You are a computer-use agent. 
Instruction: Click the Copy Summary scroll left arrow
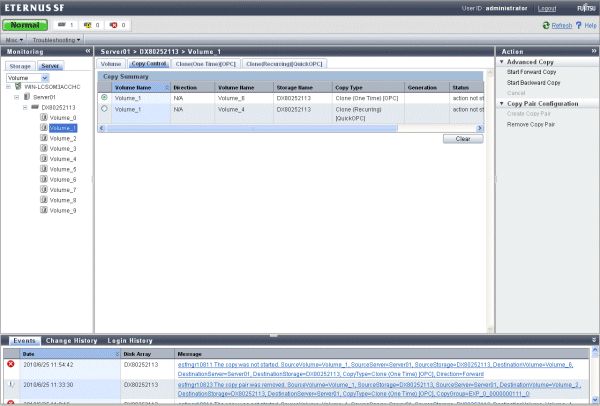(102, 128)
